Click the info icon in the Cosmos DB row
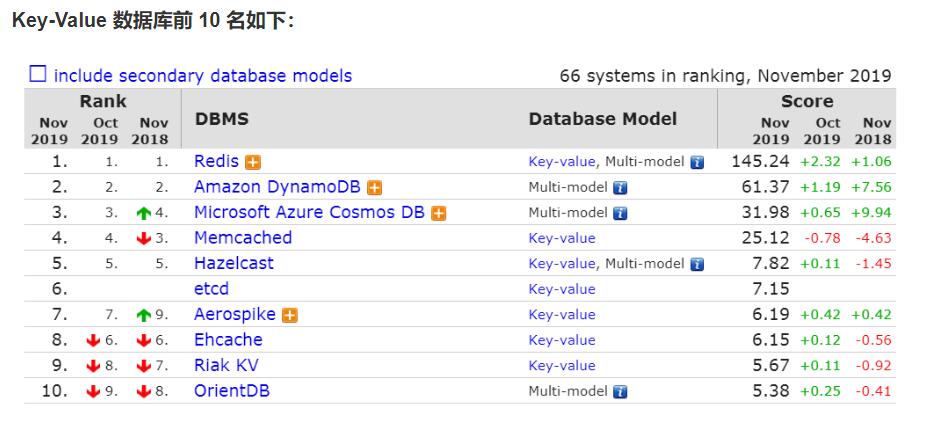 [620, 213]
